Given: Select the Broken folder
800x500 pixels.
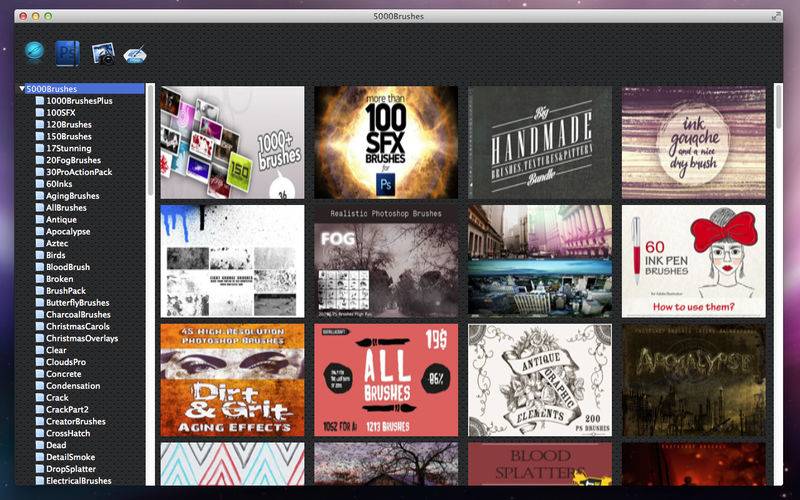Looking at the screenshot, I should click(54, 279).
